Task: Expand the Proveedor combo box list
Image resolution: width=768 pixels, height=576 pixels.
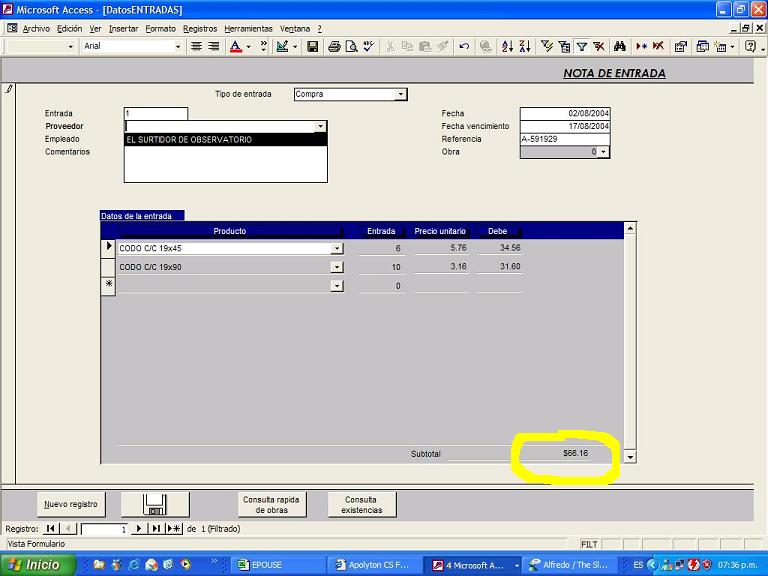Action: (x=320, y=127)
